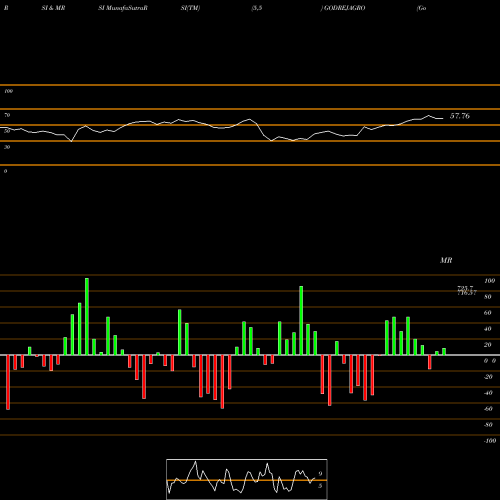Click the RSI axis label 50
The height and width of the screenshot is (500, 500).
[7, 131]
